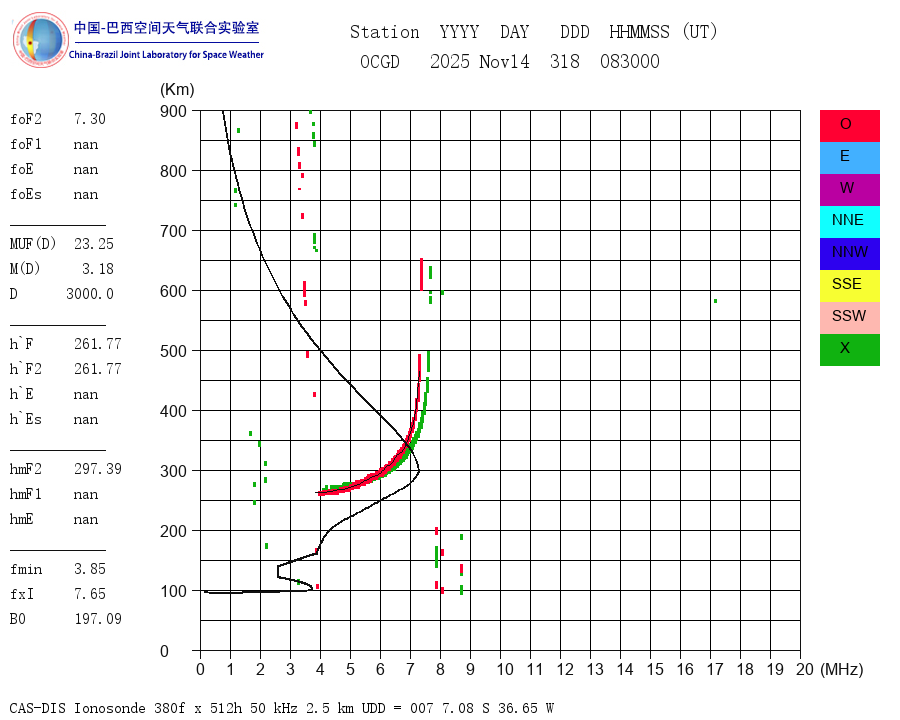Click the (MHz) axis unit label
The width and height of the screenshot is (900, 720).
842,669
